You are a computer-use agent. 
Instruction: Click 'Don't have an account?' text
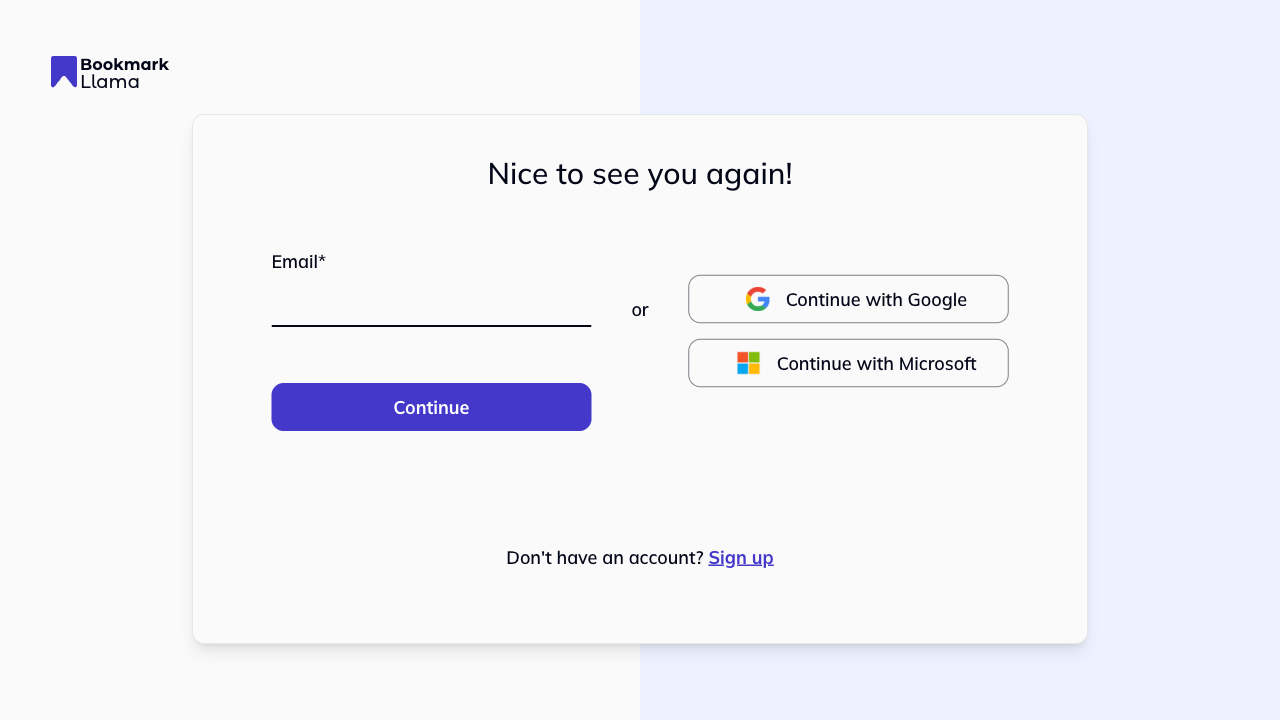point(604,557)
